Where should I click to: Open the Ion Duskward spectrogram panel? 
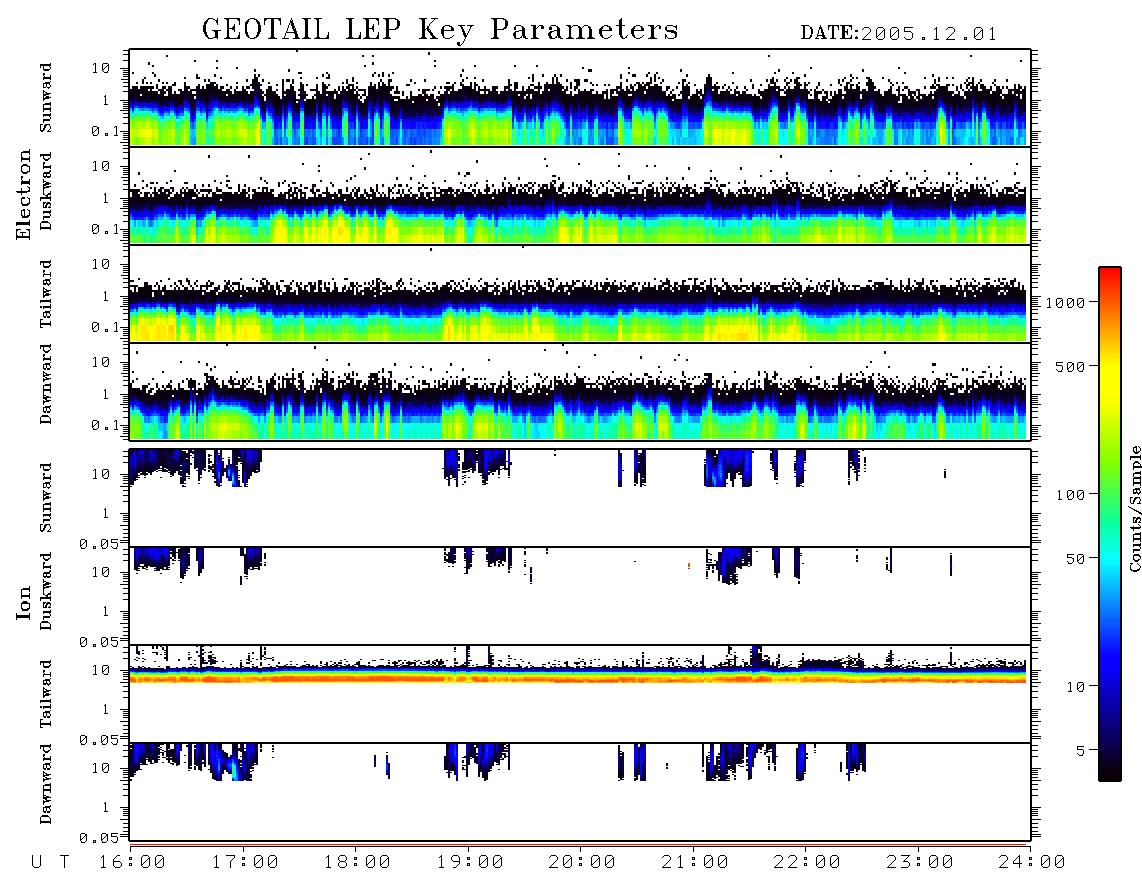coord(580,595)
